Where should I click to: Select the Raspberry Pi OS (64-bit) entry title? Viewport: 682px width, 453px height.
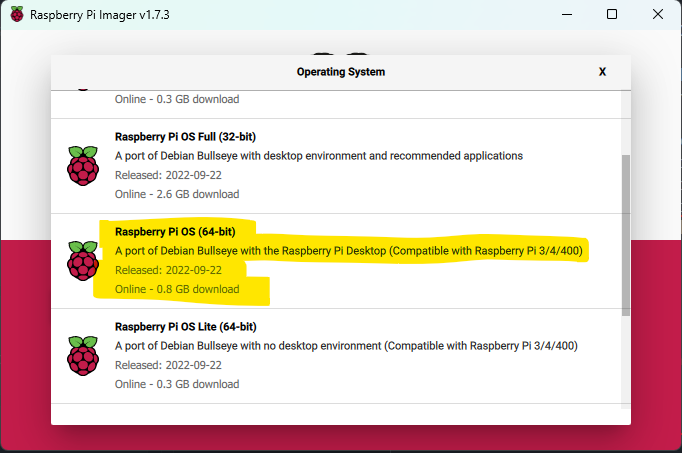point(175,232)
